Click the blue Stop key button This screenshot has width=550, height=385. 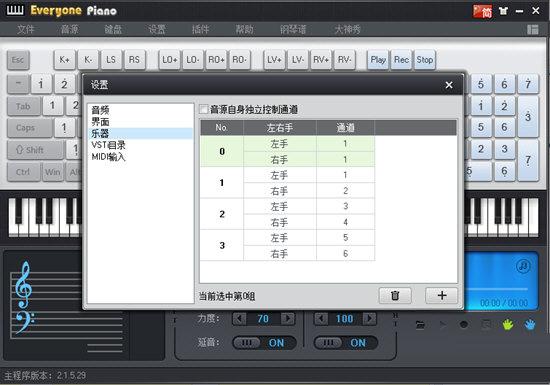tap(424, 60)
